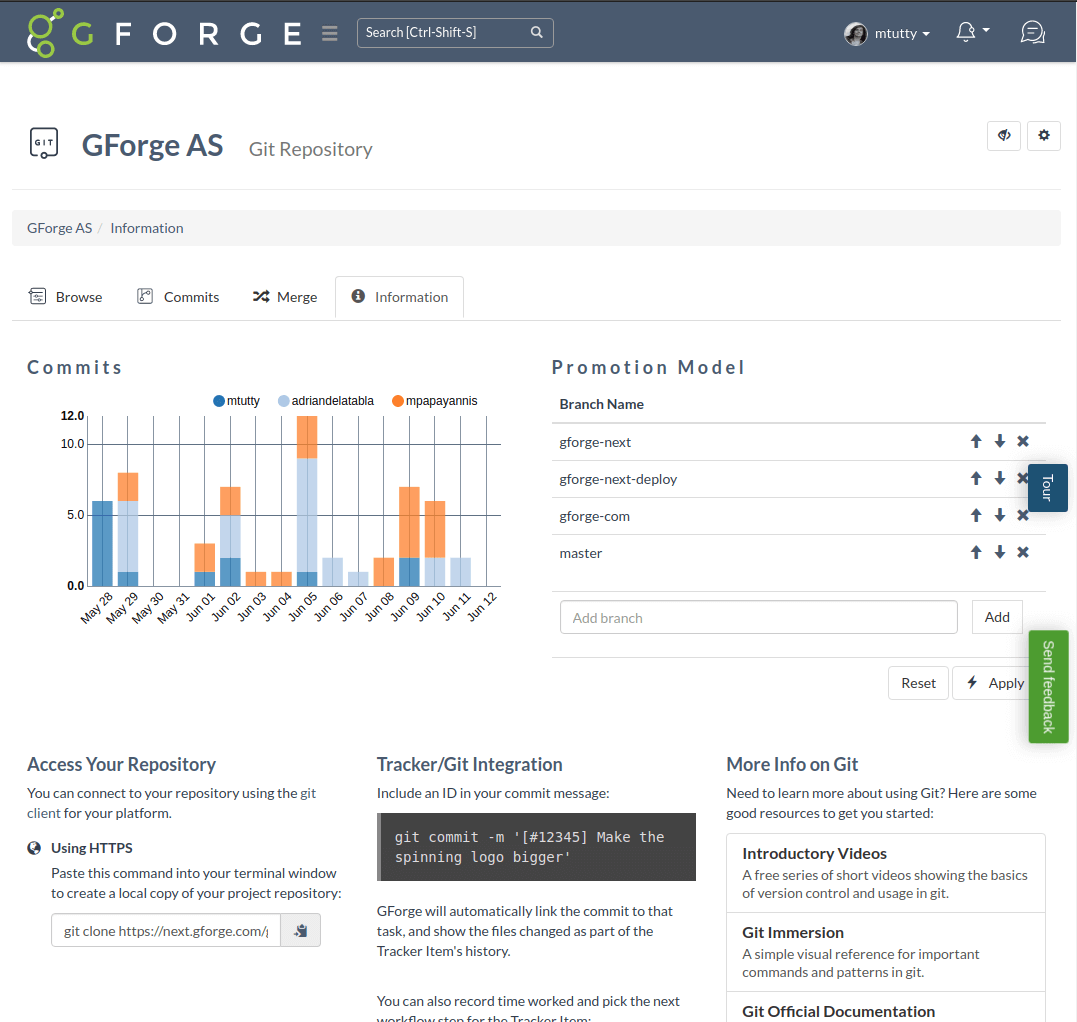The width and height of the screenshot is (1077, 1022).
Task: Open the chat messages icon
Action: (1032, 33)
